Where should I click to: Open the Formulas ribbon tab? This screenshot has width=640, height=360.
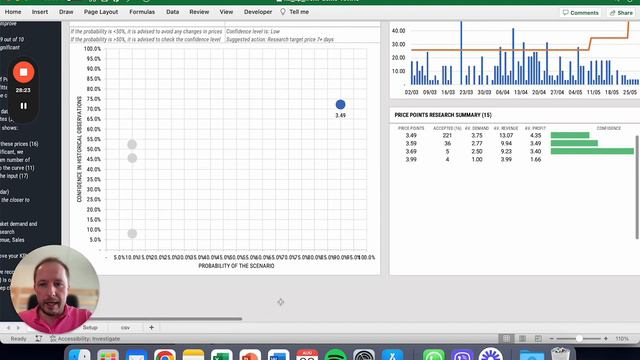pos(142,12)
